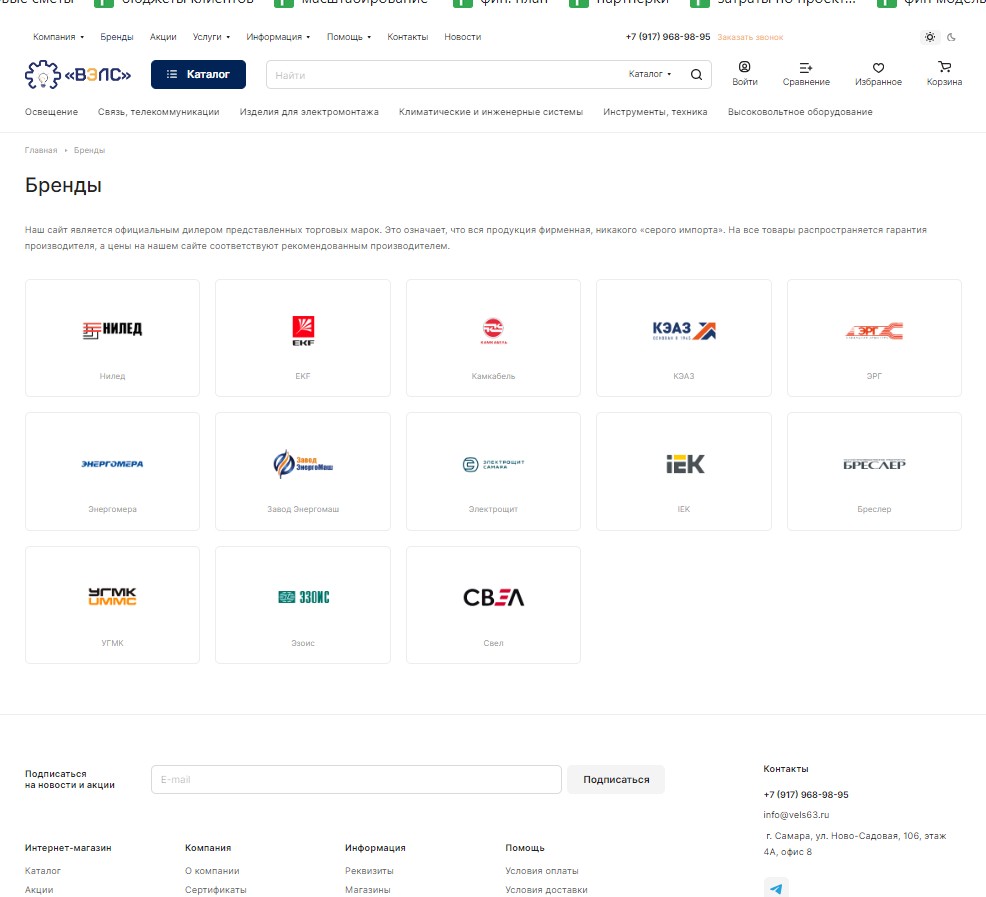Click the Подписаться button
Image resolution: width=986 pixels, height=897 pixels.
tap(616, 779)
